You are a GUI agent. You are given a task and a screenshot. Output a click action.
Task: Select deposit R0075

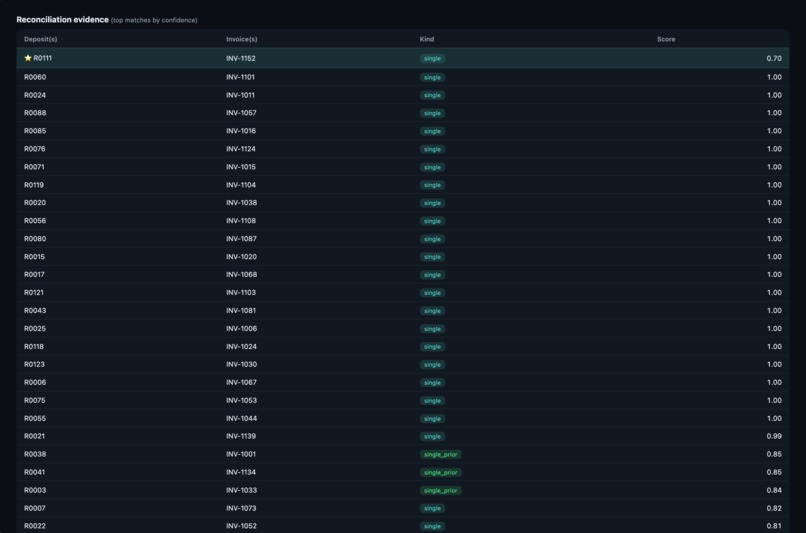[34, 400]
